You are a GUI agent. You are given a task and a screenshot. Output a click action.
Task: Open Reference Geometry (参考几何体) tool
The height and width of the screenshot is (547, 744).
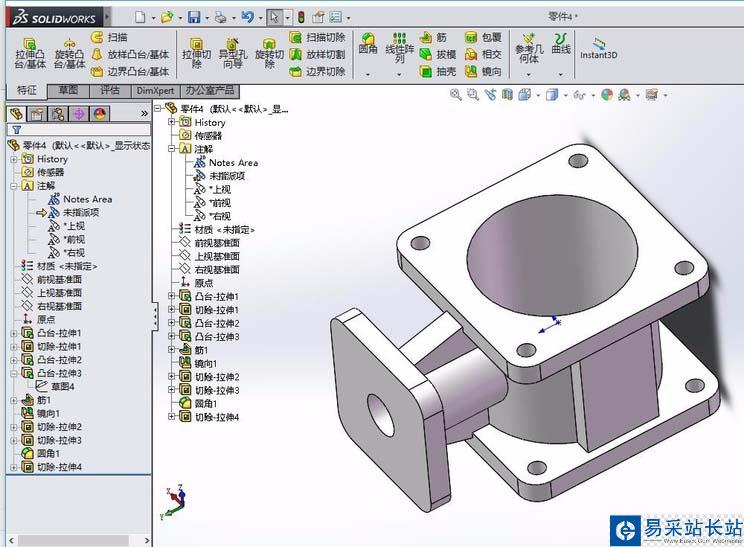[x=529, y=48]
